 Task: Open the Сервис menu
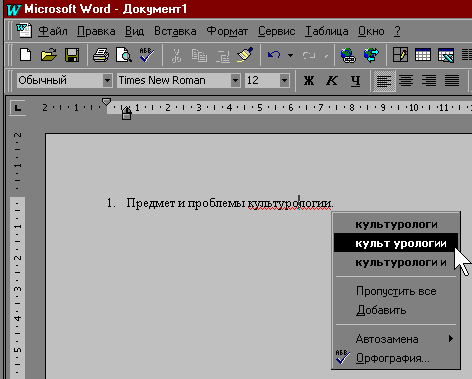[x=276, y=31]
